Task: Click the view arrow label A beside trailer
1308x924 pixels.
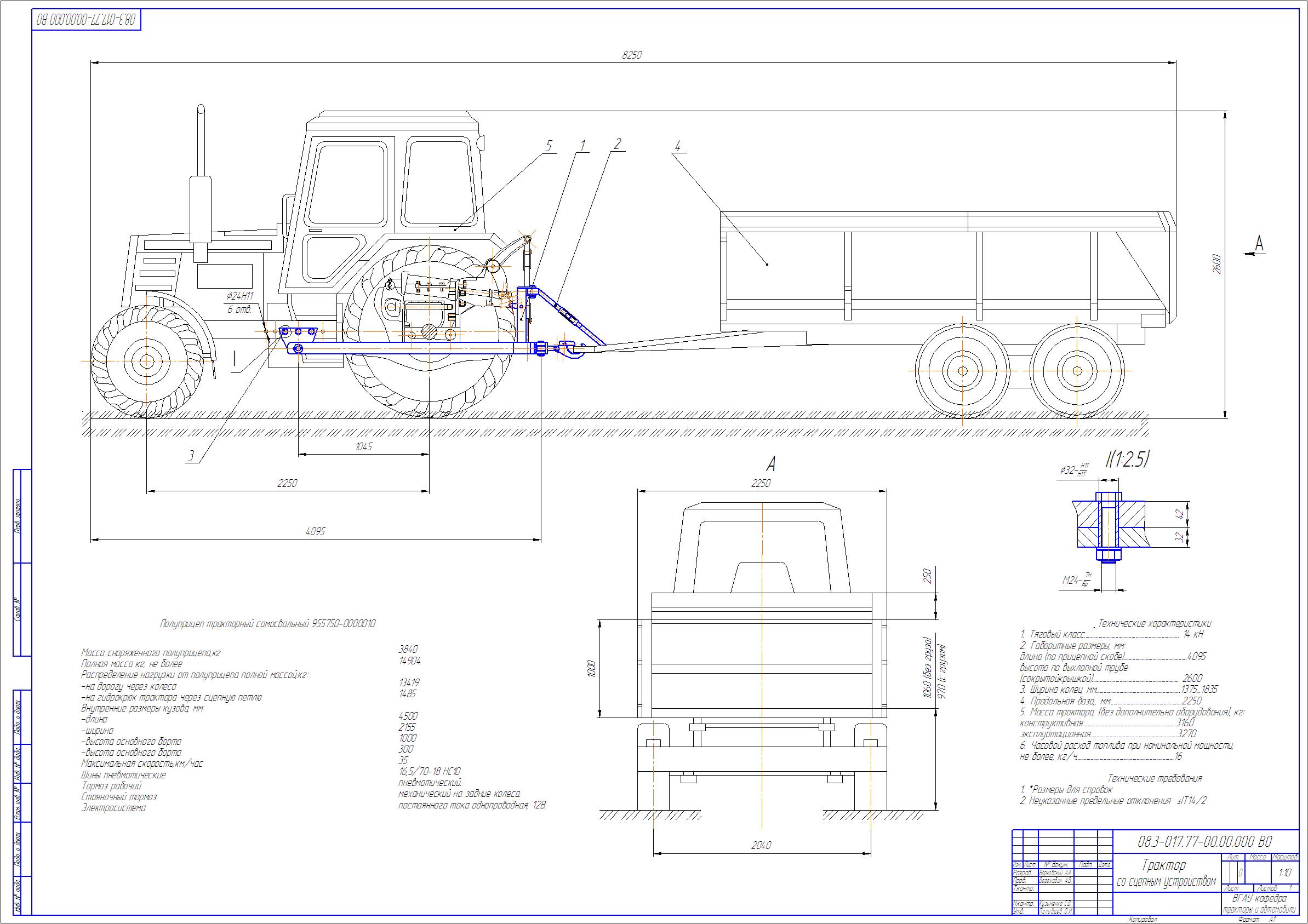Action: tap(1260, 243)
